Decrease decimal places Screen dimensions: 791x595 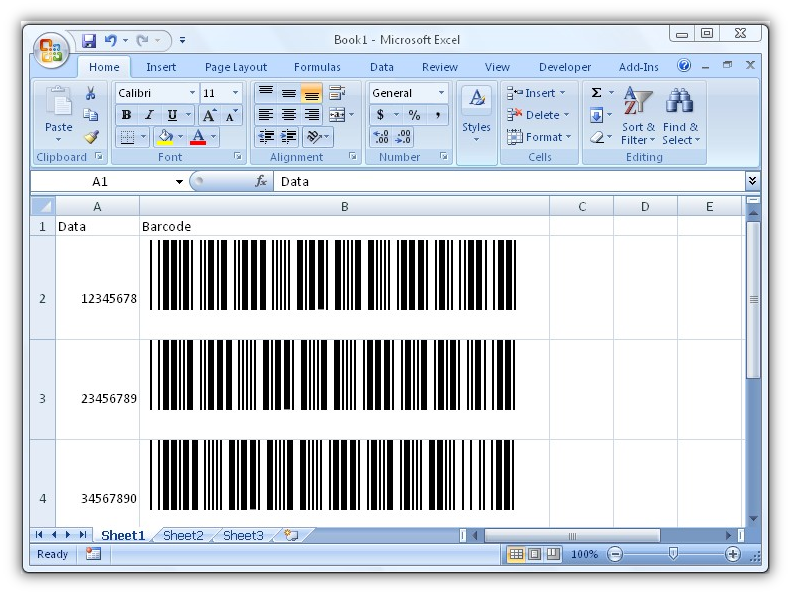[x=403, y=137]
